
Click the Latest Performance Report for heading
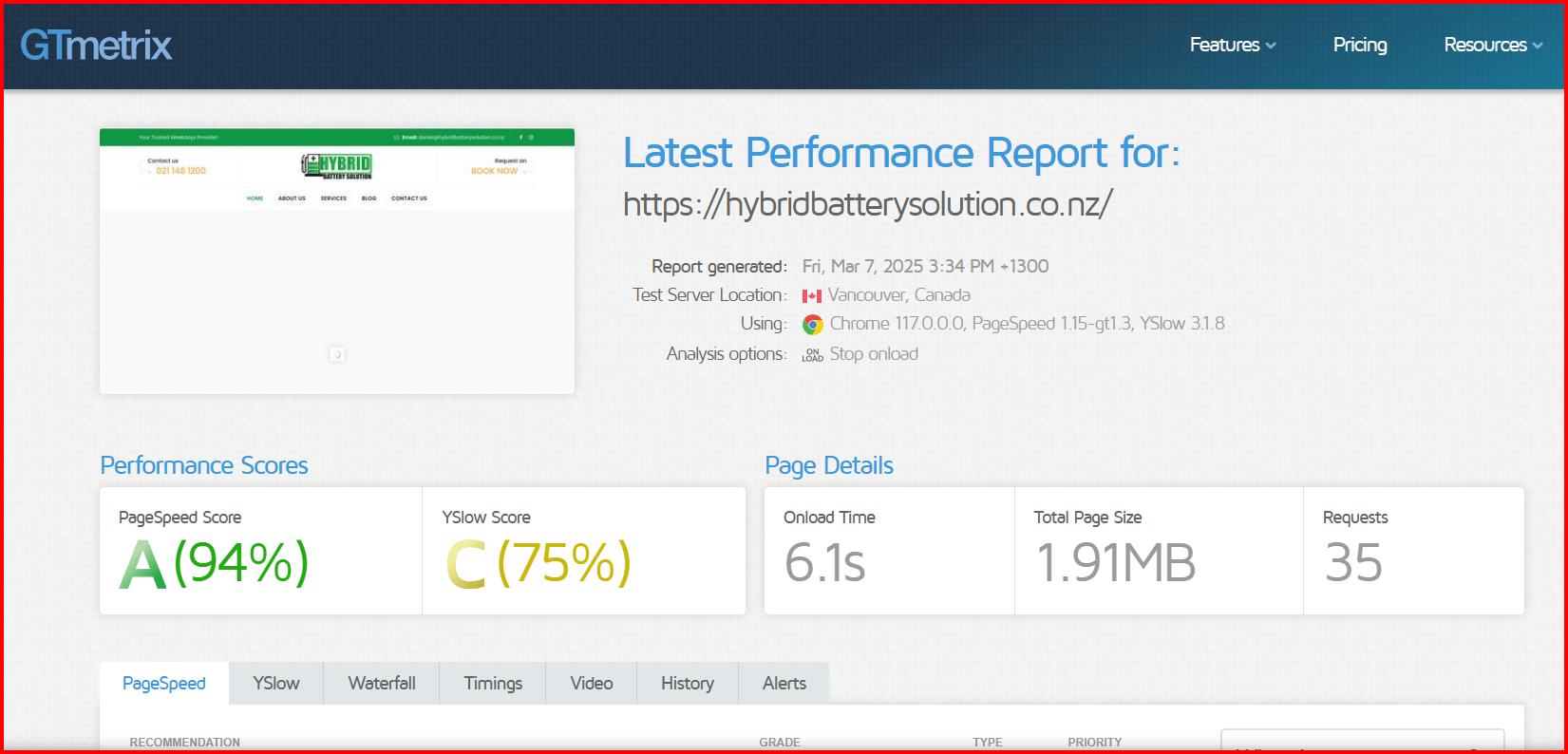(901, 153)
